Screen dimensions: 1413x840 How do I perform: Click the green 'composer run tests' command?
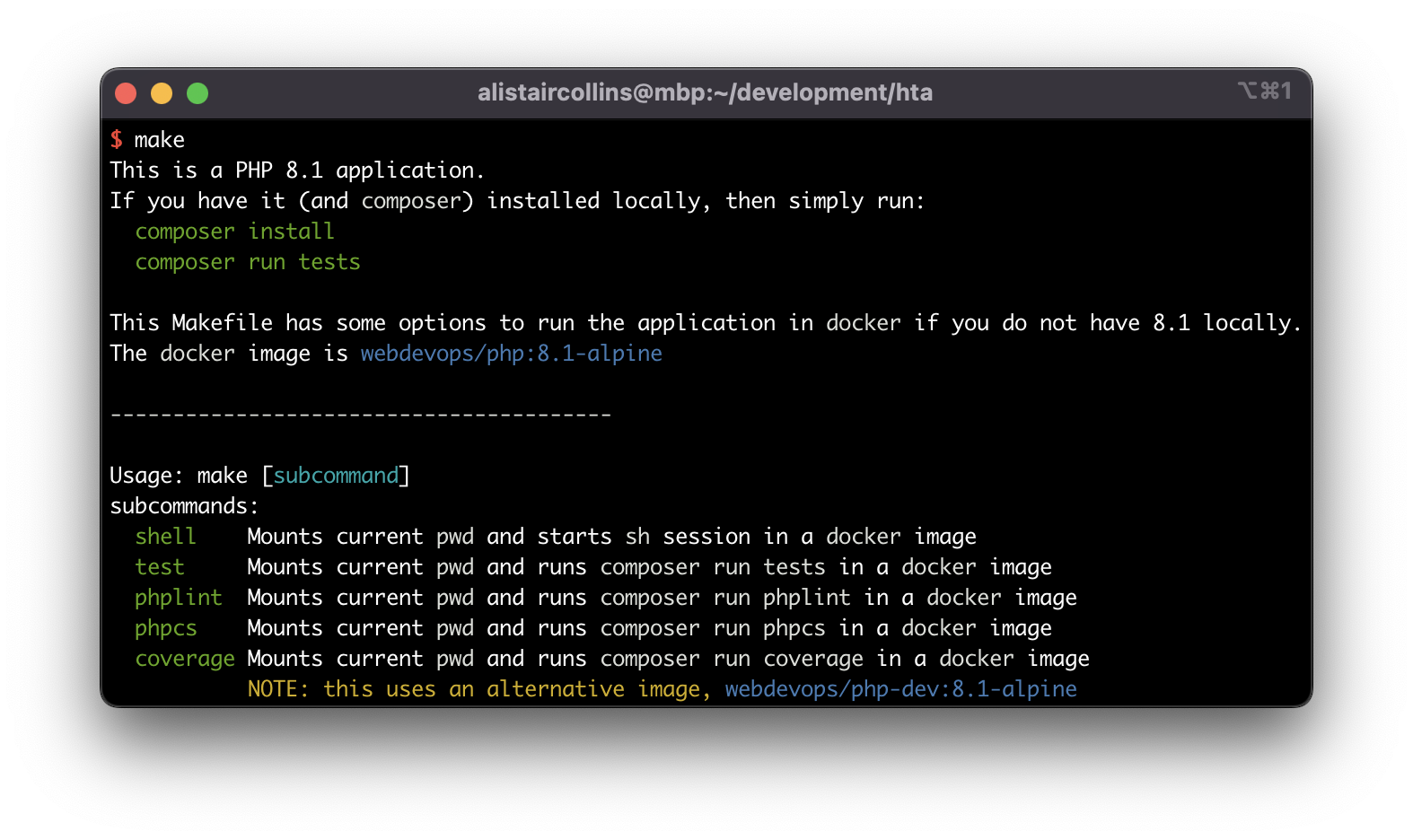click(248, 262)
